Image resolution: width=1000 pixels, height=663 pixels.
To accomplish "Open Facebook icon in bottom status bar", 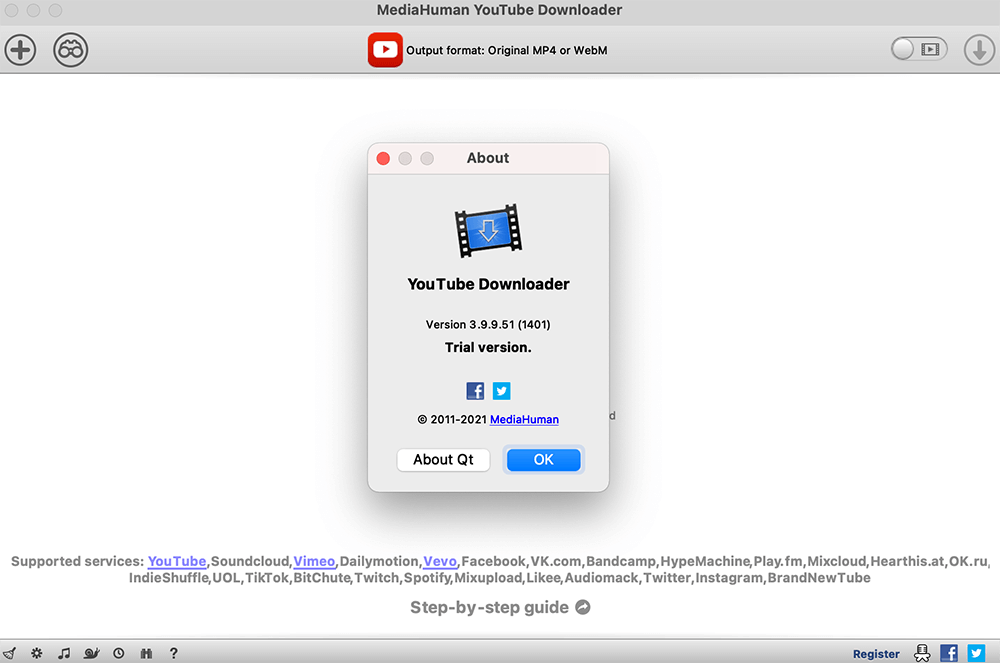I will pyautogui.click(x=949, y=653).
